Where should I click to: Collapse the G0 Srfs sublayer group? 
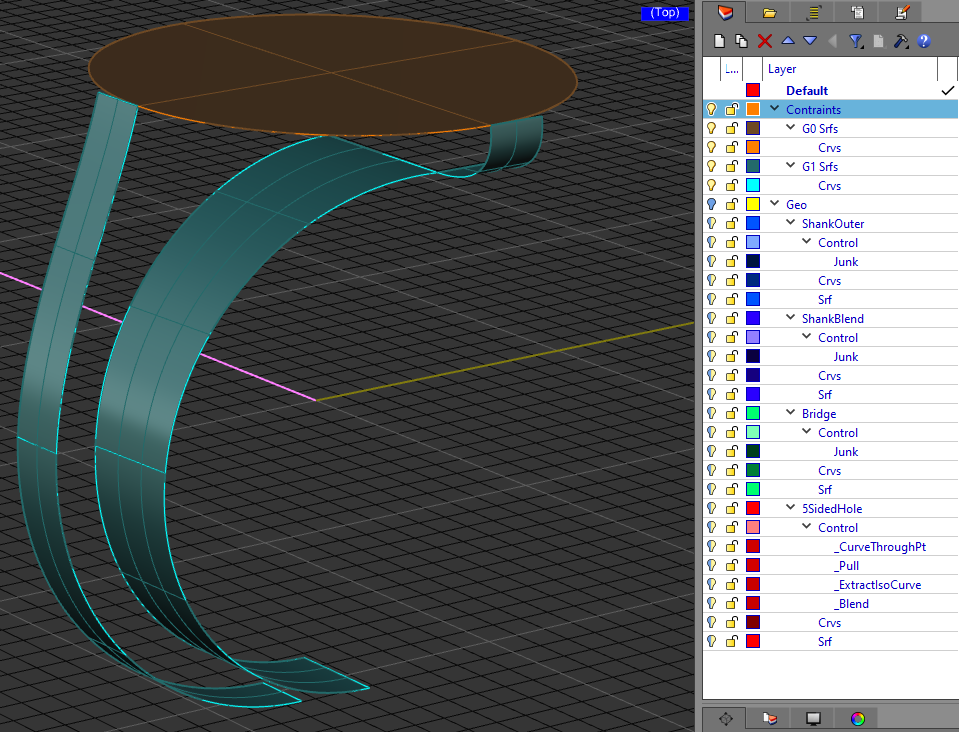coord(791,128)
